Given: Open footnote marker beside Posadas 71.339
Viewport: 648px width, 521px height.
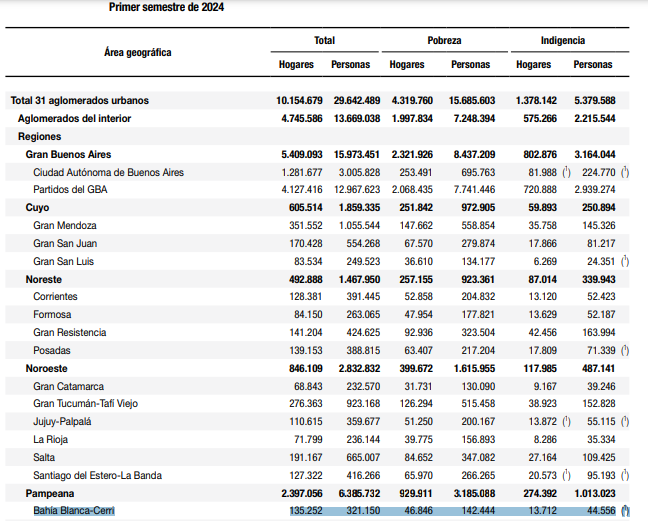Looking at the screenshot, I should click(625, 351).
